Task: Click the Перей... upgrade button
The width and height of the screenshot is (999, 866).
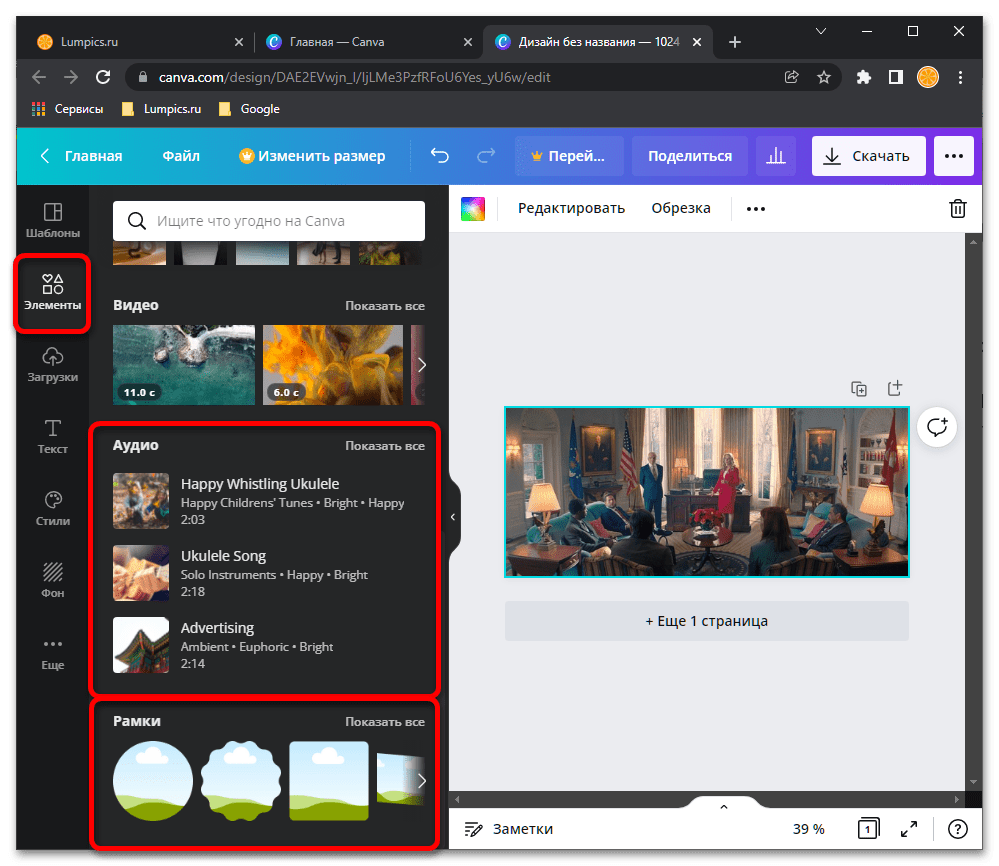Action: [569, 155]
